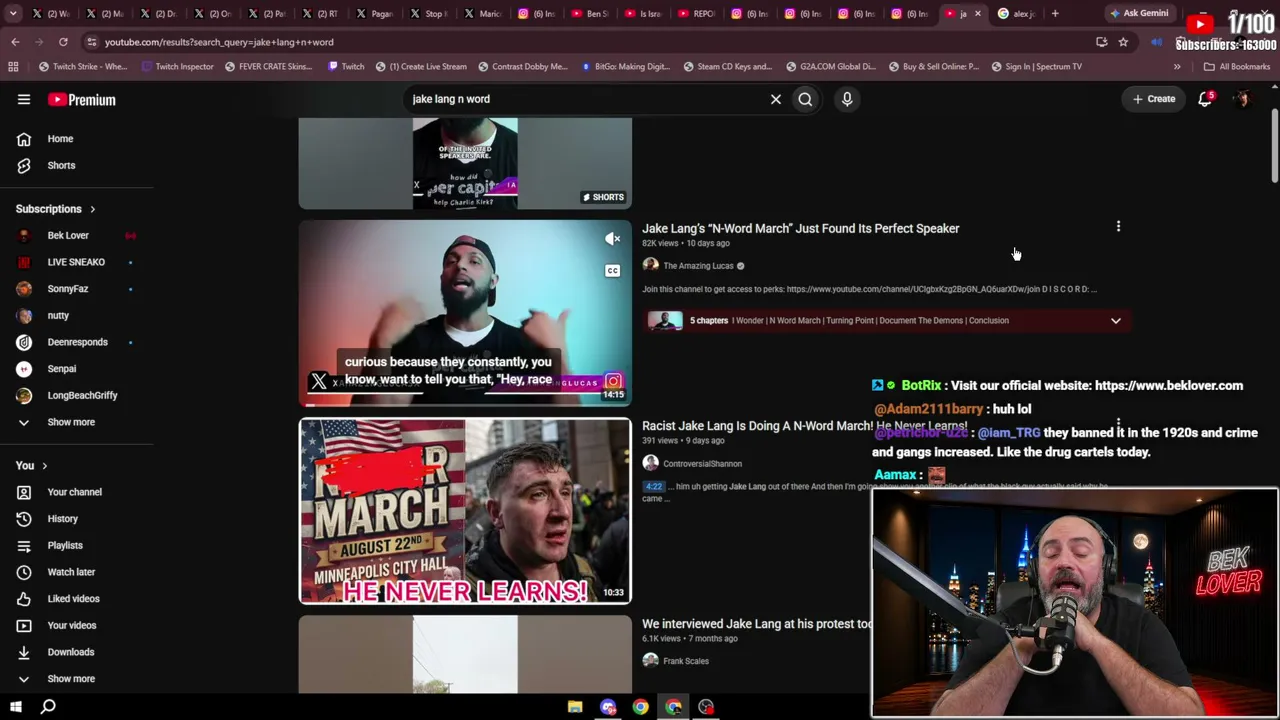Open the All Bookmarks folder
Viewport: 1280px width, 720px height.
[1237, 67]
